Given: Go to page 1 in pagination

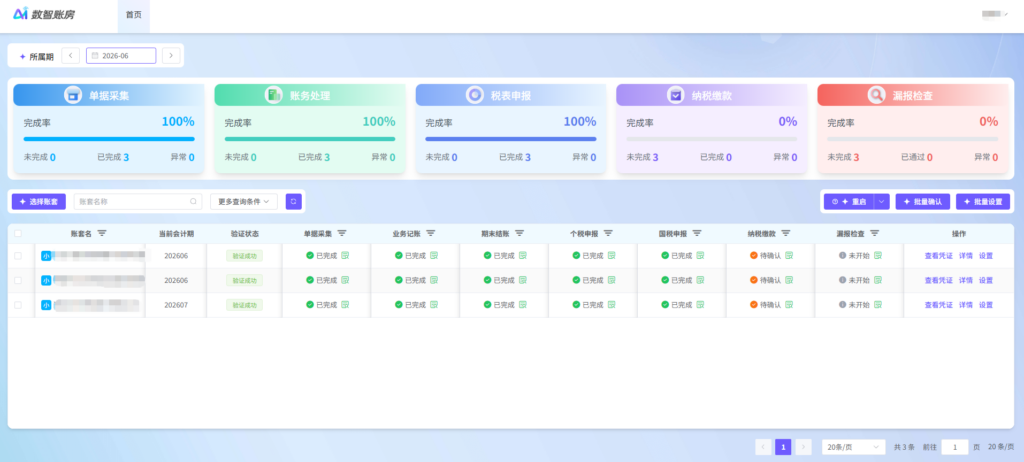Looking at the screenshot, I should [x=783, y=447].
